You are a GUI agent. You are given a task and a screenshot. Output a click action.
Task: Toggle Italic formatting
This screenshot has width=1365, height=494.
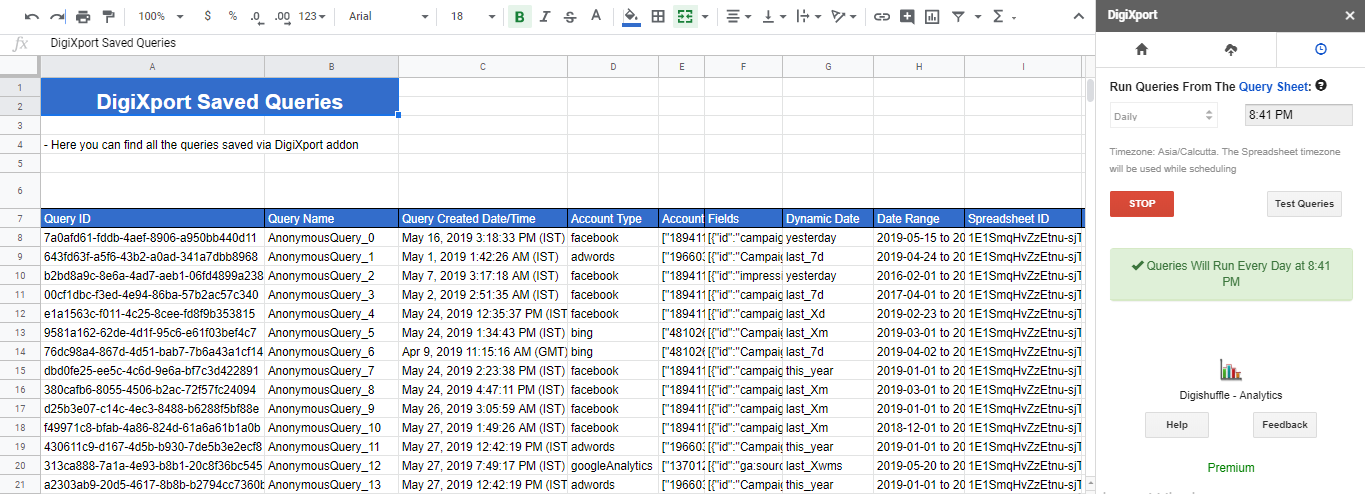point(545,17)
